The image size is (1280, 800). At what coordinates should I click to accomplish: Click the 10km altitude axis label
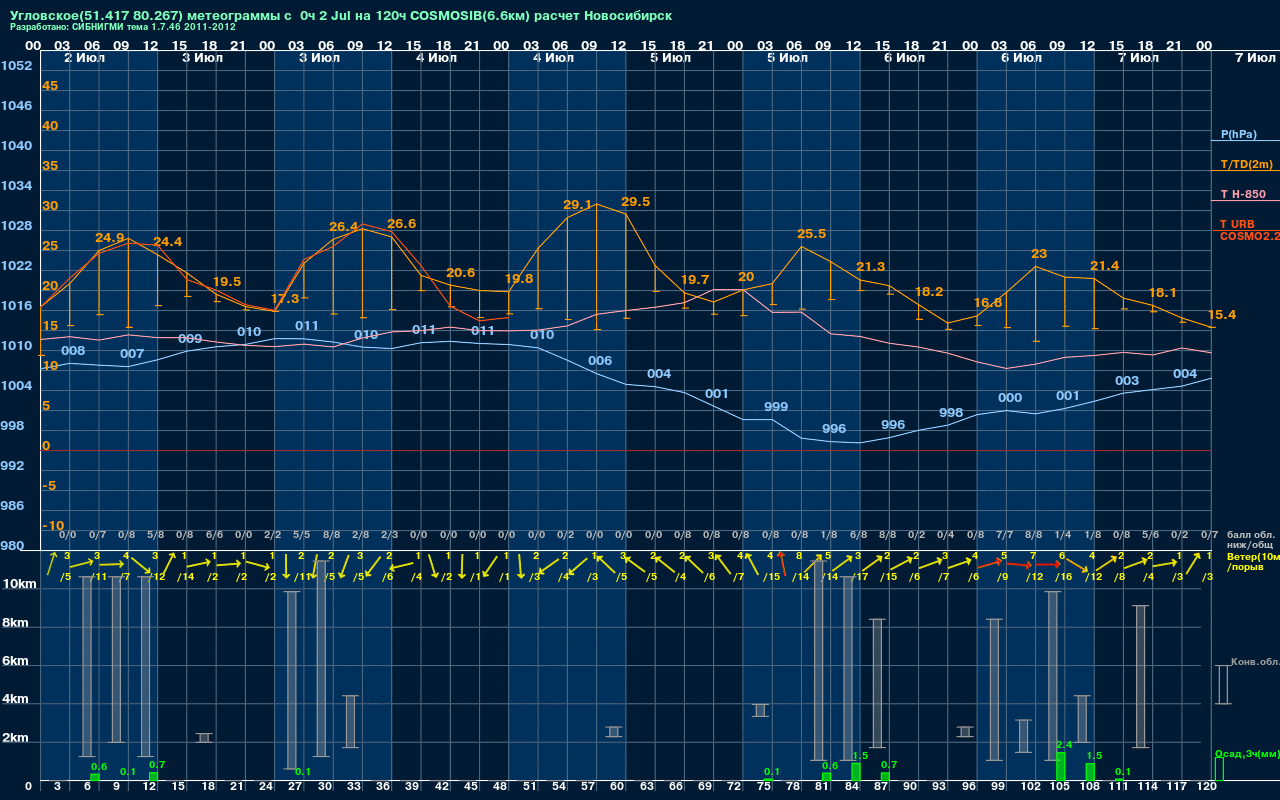20,584
